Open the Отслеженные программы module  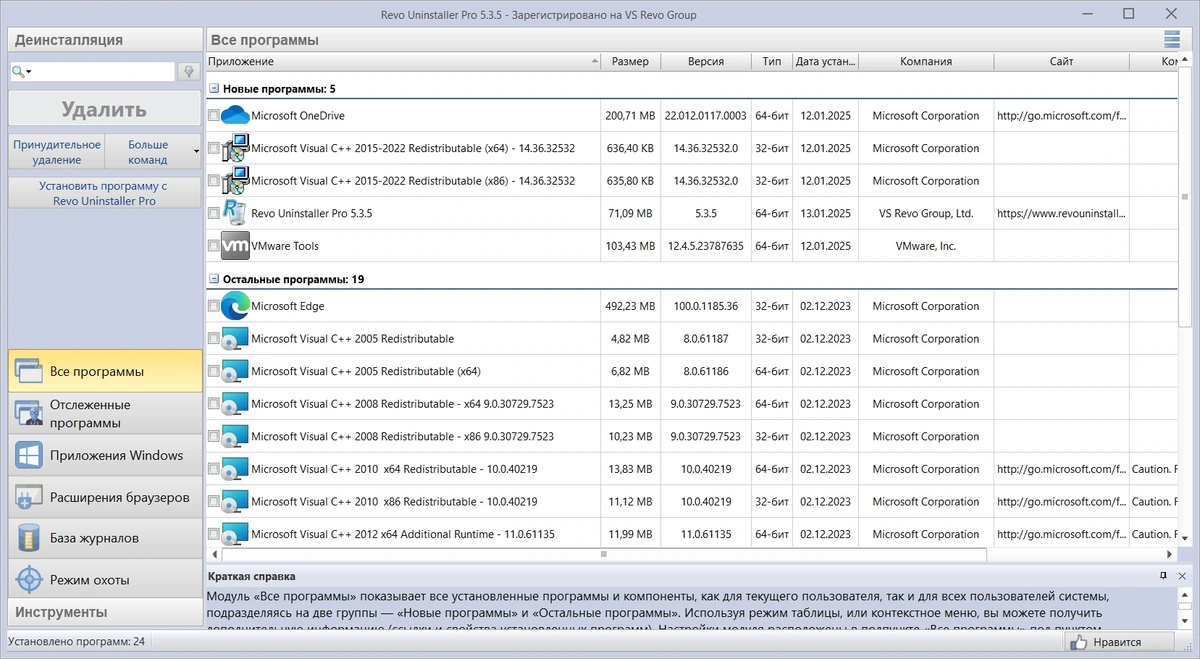point(105,413)
